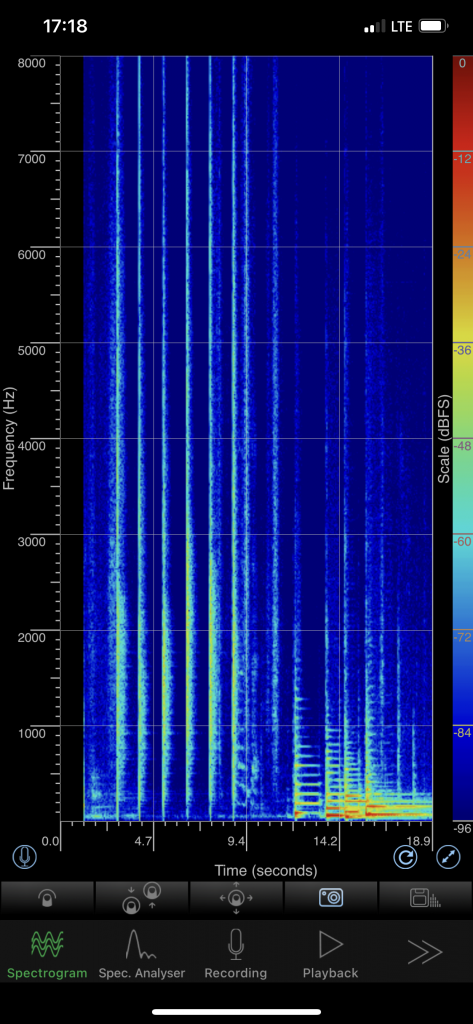Tap the spectrogram at 14.2 seconds gridline
This screenshot has width=473, height=1024.
(x=340, y=438)
